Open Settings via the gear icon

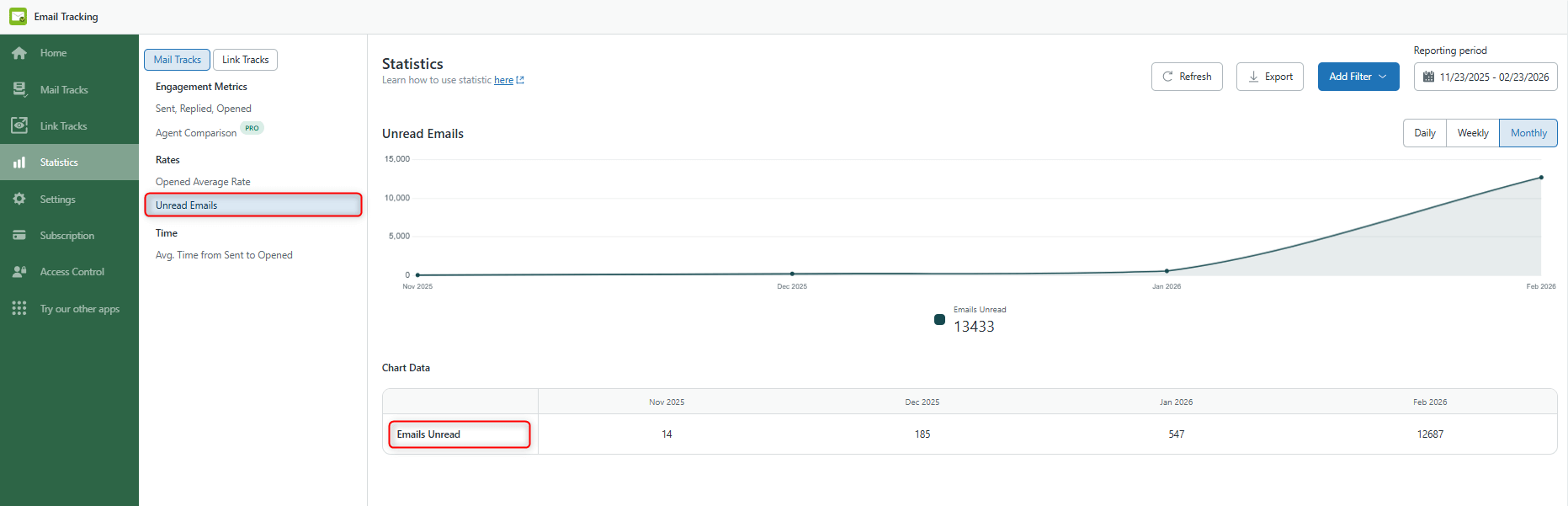click(x=19, y=199)
